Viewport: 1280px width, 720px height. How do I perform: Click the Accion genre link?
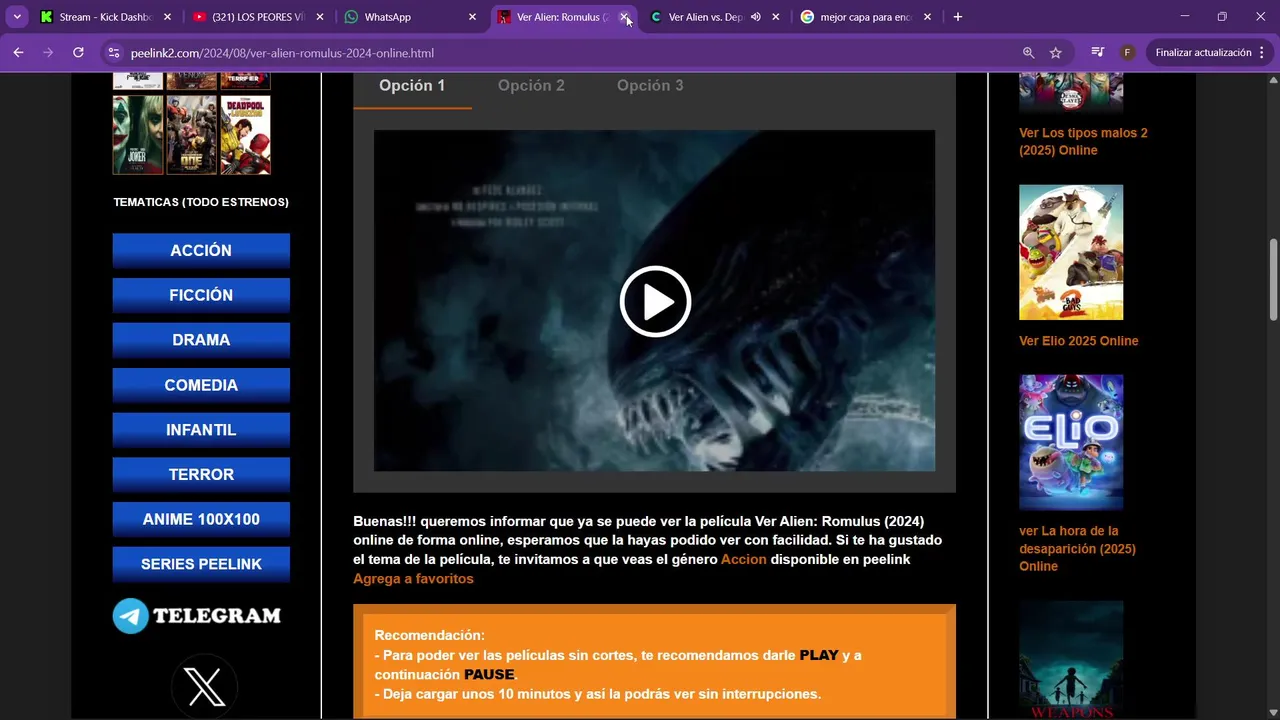pyautogui.click(x=744, y=560)
